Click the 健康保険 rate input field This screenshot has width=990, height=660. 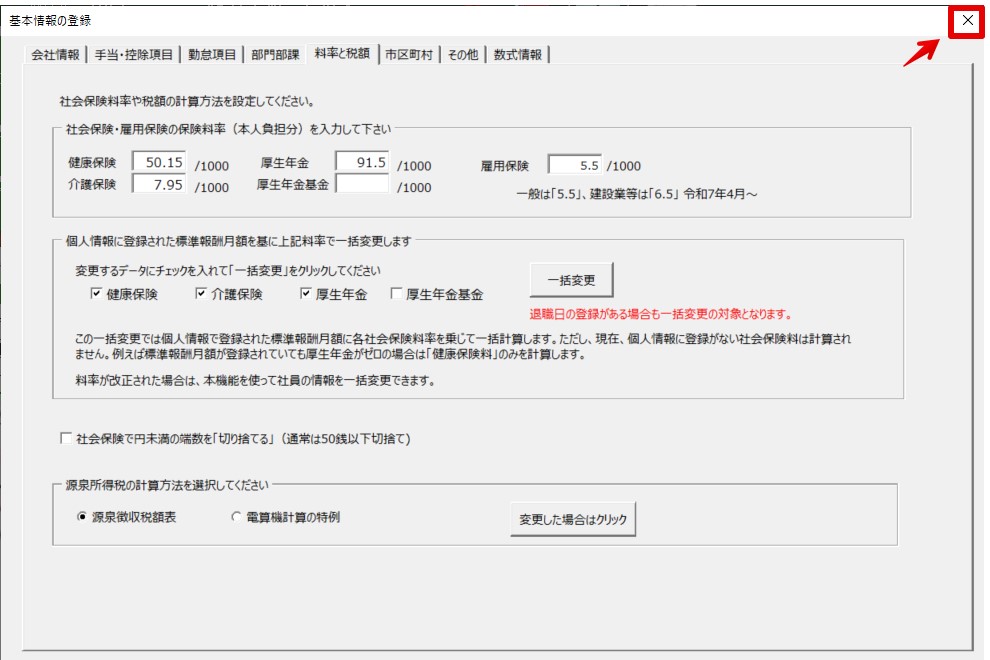[x=159, y=163]
